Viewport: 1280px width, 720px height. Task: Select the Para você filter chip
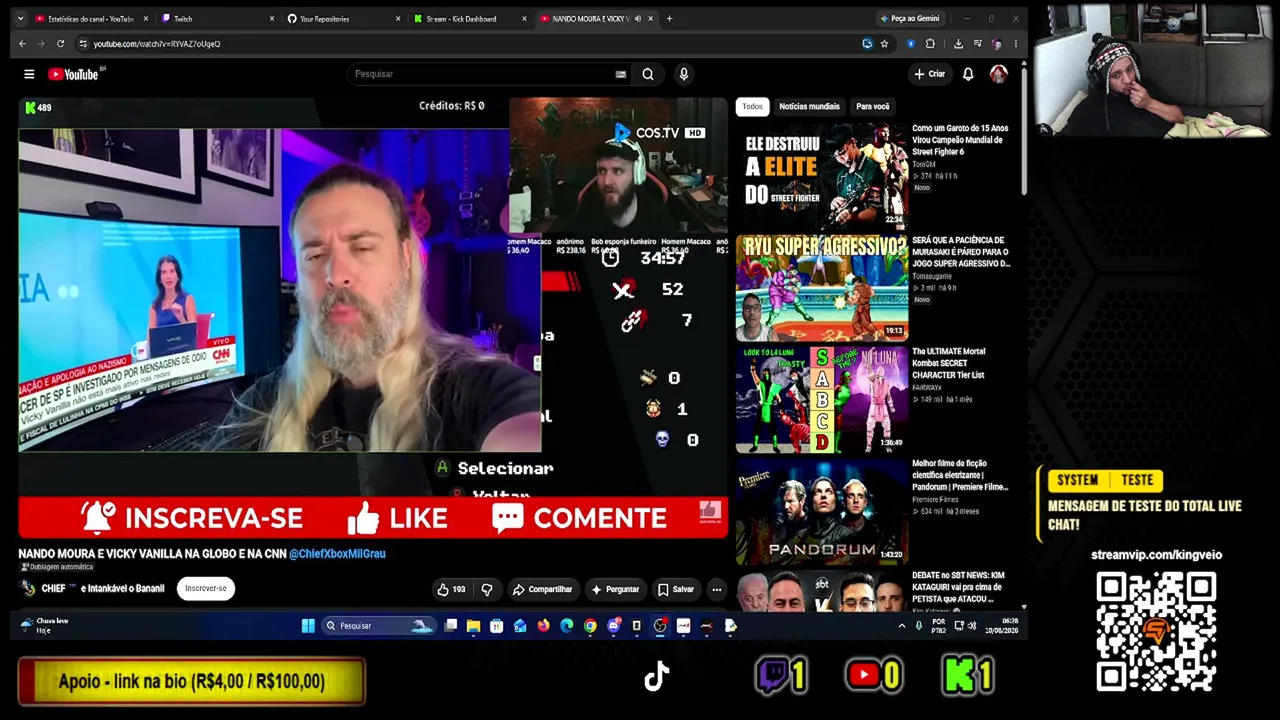pos(872,107)
